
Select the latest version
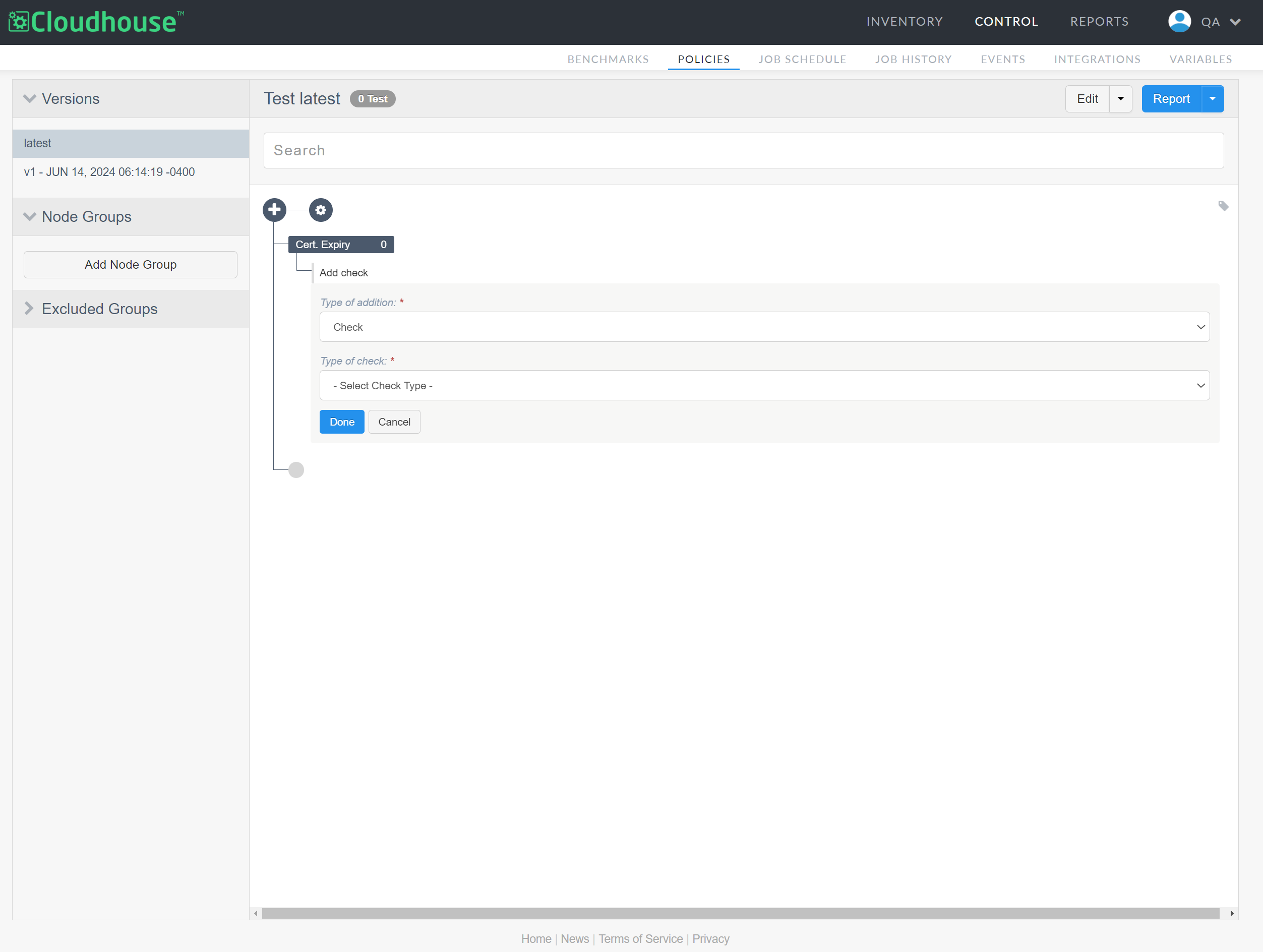pyautogui.click(x=131, y=143)
